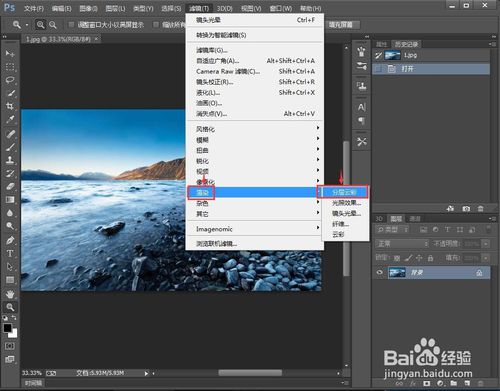Select the Dodge tool
The image size is (500, 391).
(x=10, y=226)
